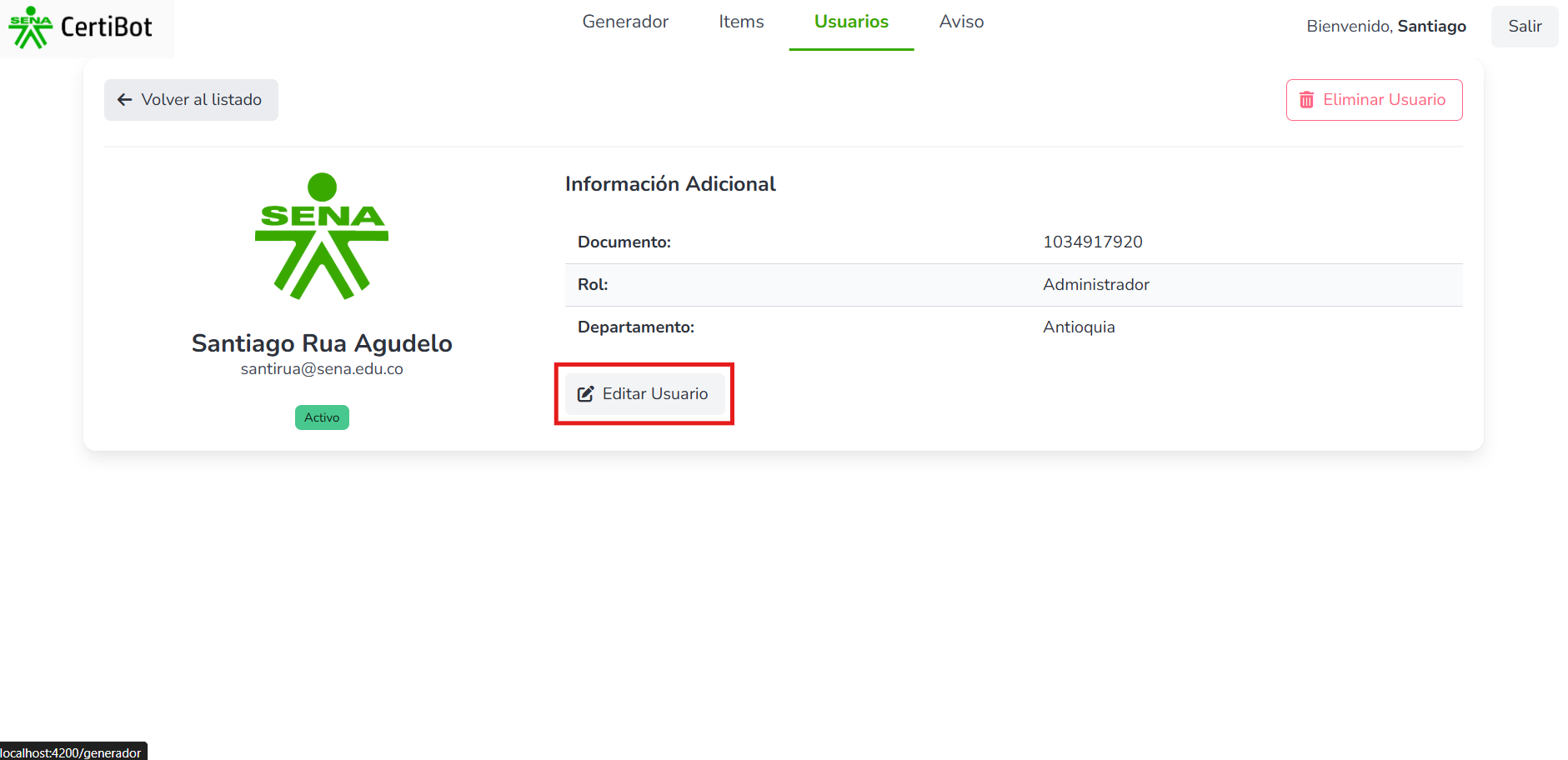Click the Eliminar Usuario label
Screen dimensions: 1568x760
tap(1384, 100)
